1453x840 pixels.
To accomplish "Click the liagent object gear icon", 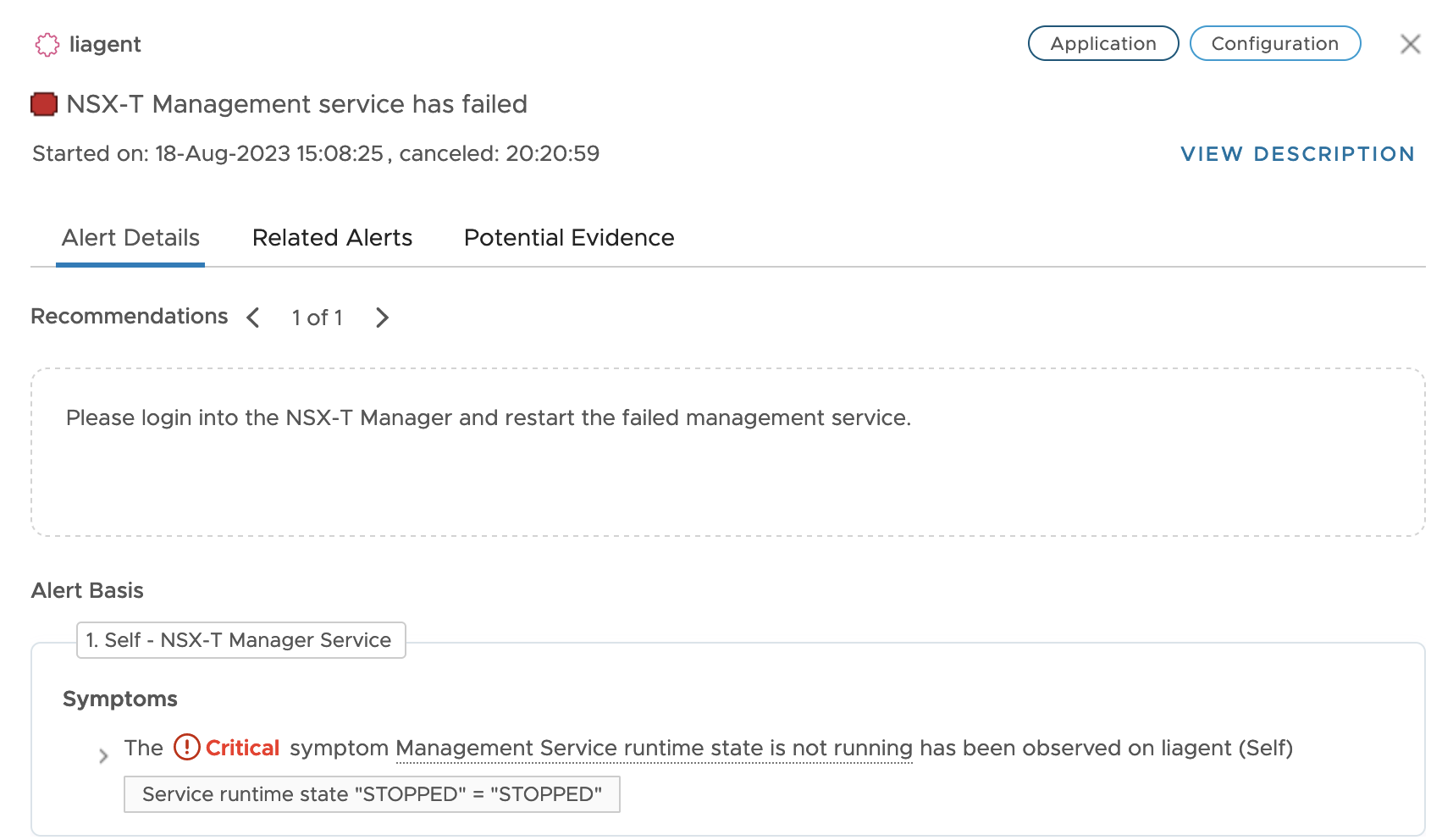I will pyautogui.click(x=47, y=45).
